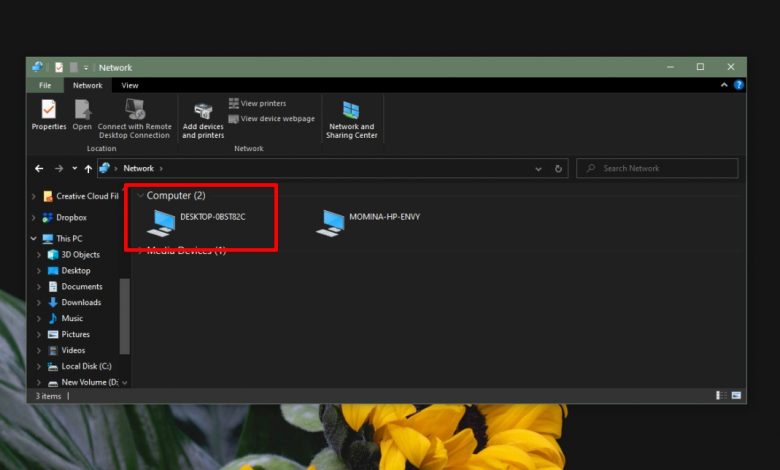Click View device webpage

pos(272,119)
